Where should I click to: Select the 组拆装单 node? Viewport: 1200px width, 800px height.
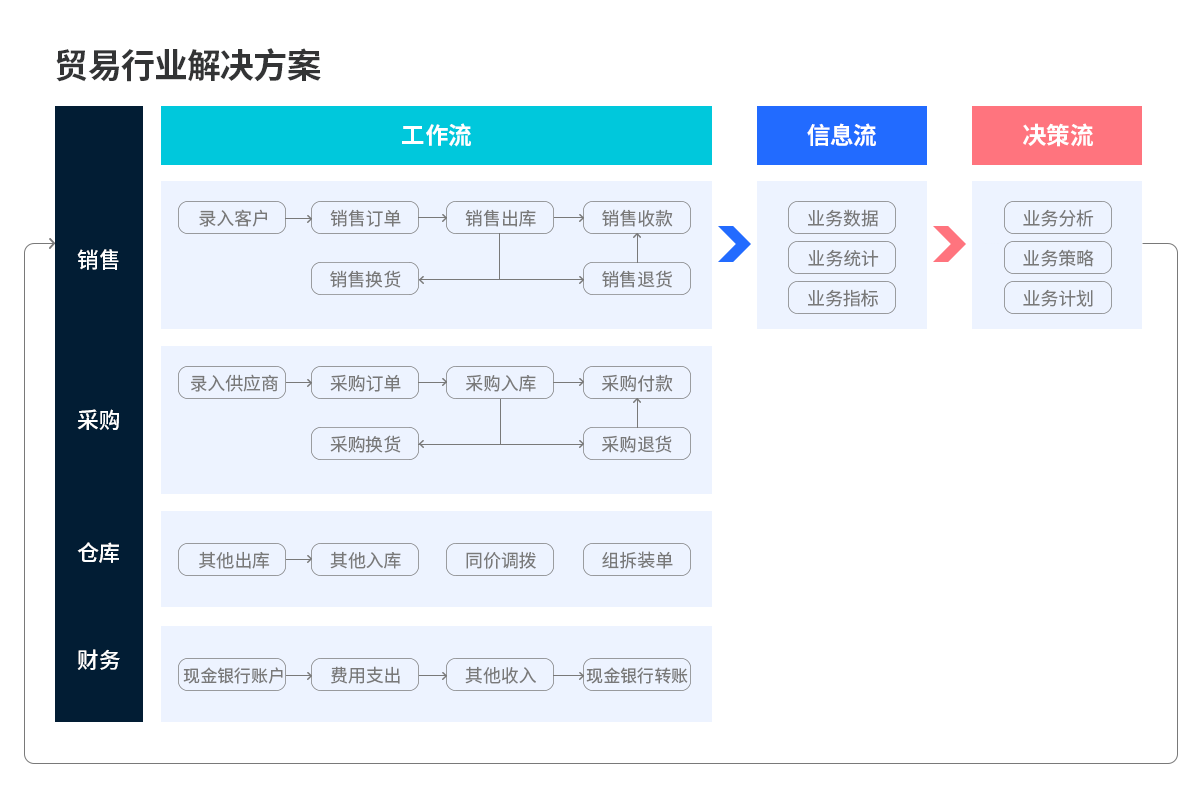tap(637, 560)
